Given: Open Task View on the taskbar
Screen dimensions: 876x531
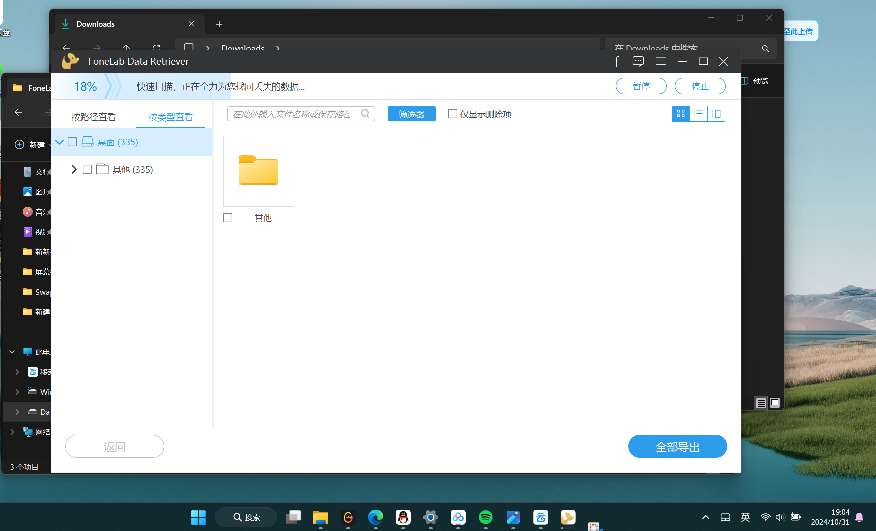Looking at the screenshot, I should coord(293,517).
